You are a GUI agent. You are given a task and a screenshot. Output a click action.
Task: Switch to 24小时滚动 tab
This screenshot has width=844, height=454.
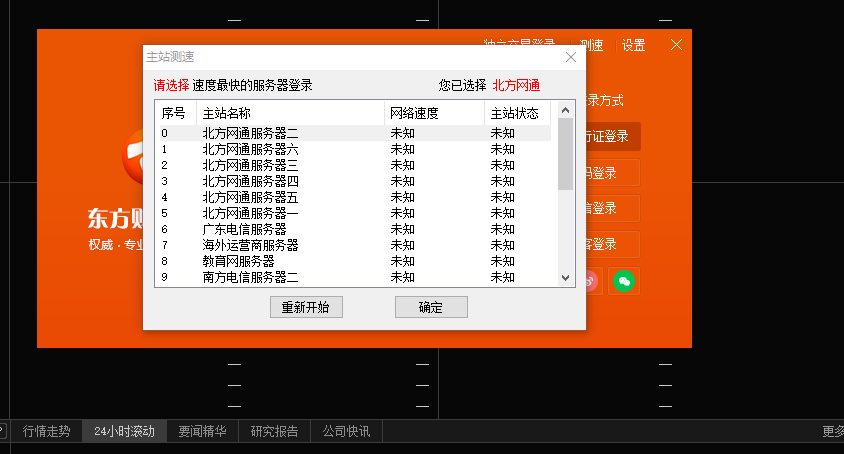click(x=124, y=431)
